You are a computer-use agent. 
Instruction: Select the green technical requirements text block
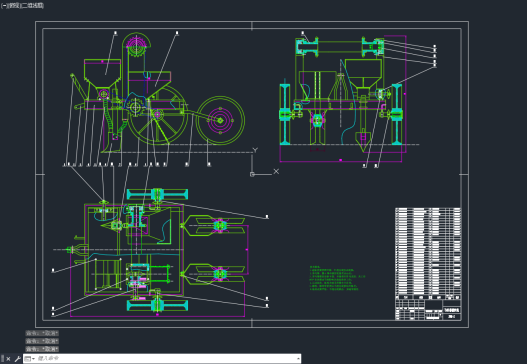[x=337, y=278]
